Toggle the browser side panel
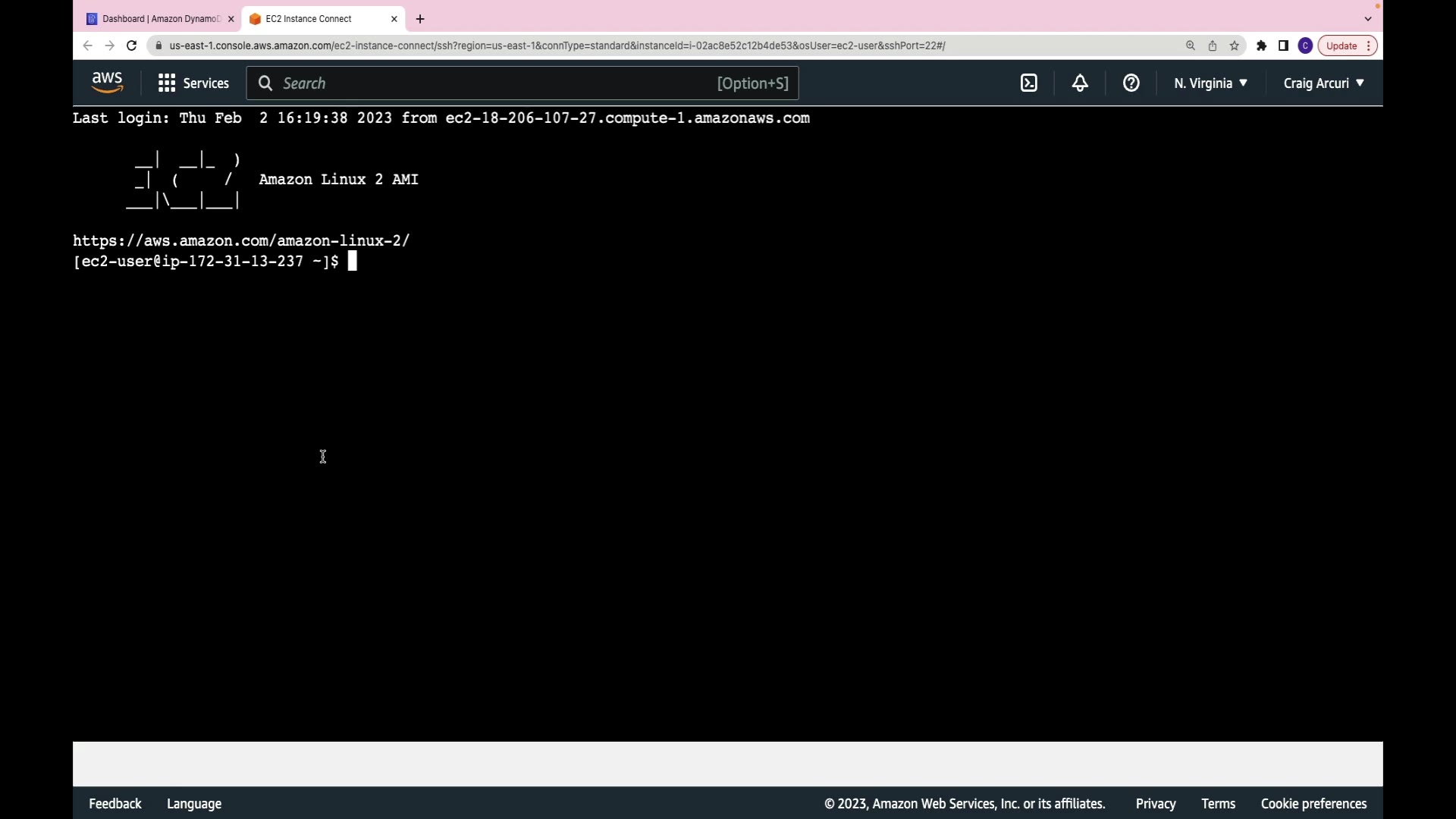Viewport: 1456px width, 819px height. [x=1283, y=45]
